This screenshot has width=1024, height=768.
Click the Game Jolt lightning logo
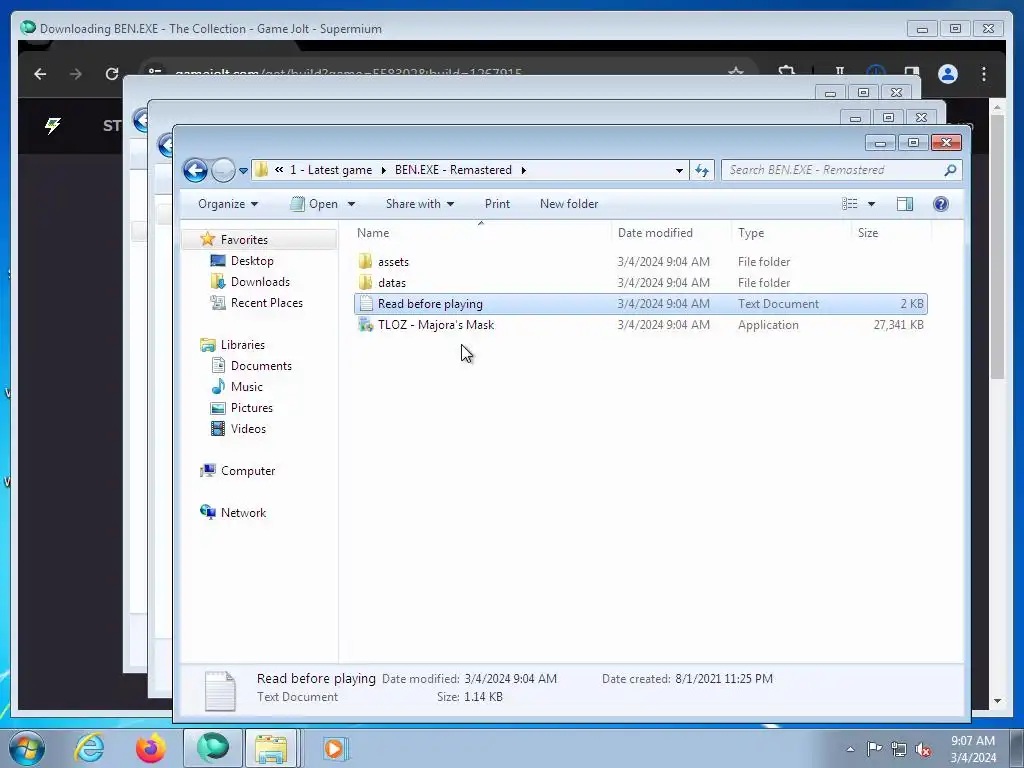(53, 125)
